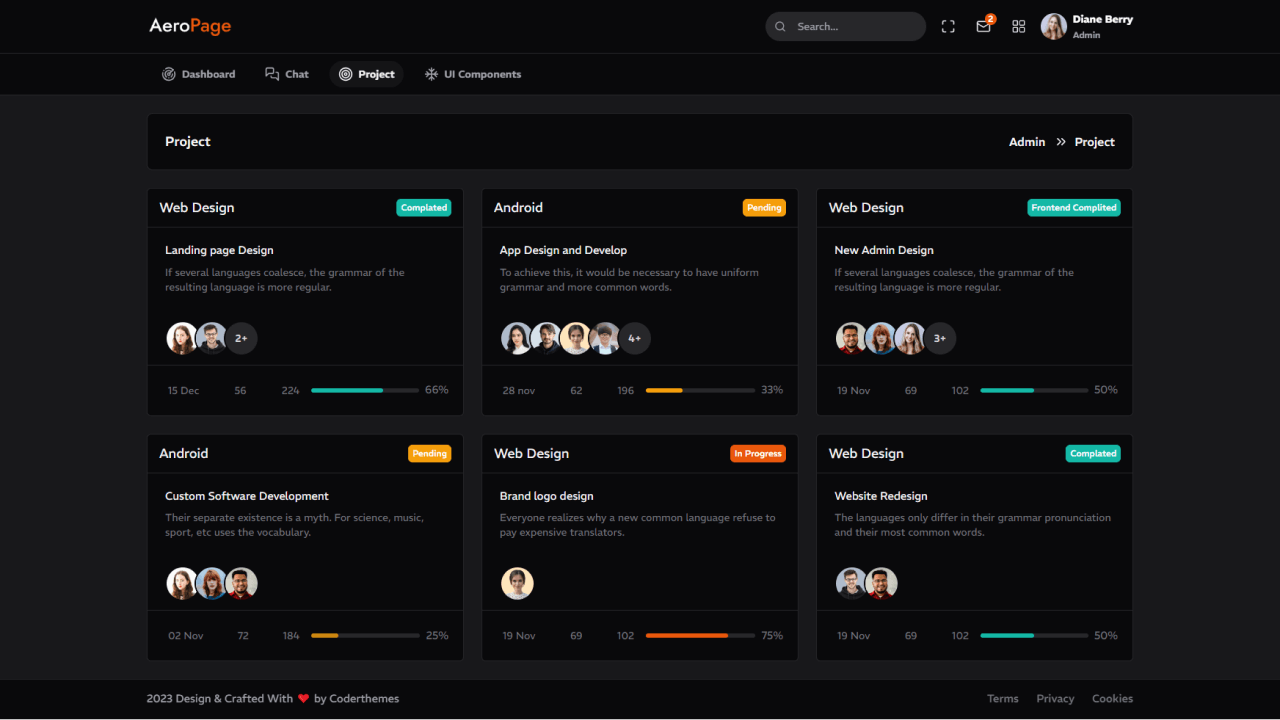Click the Chat bubbles icon

click(x=272, y=74)
